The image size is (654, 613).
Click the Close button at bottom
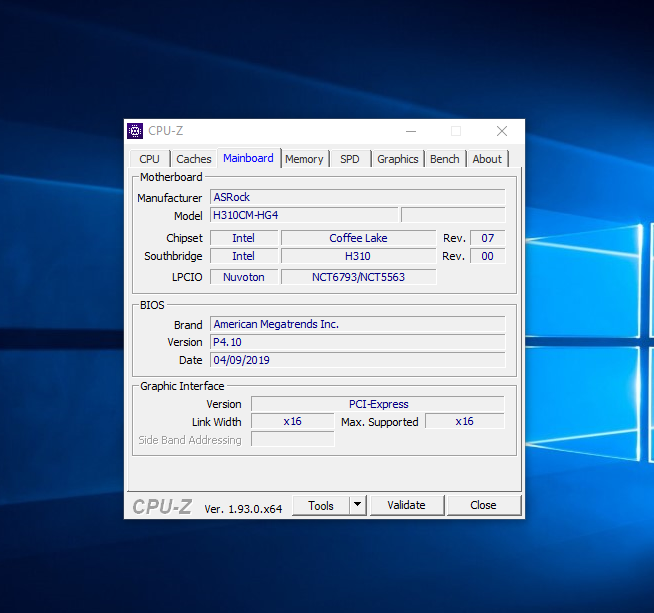[x=483, y=505]
